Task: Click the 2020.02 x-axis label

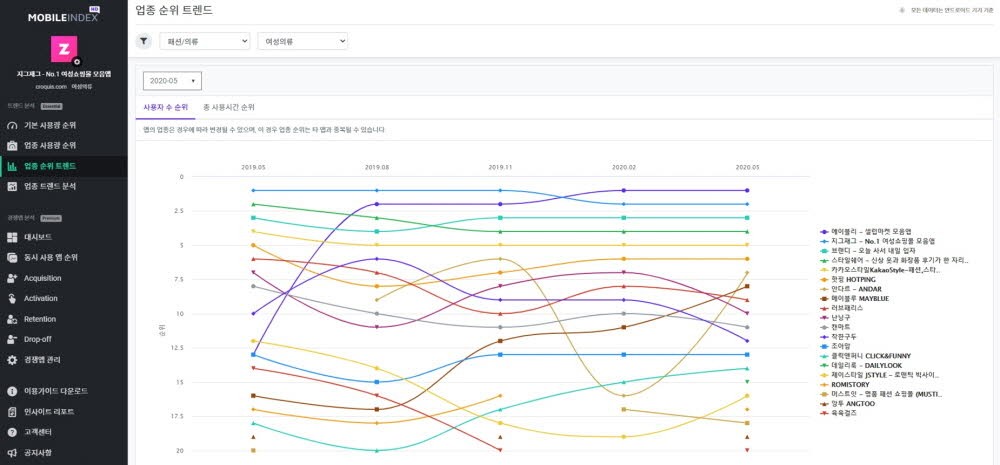Action: [623, 167]
